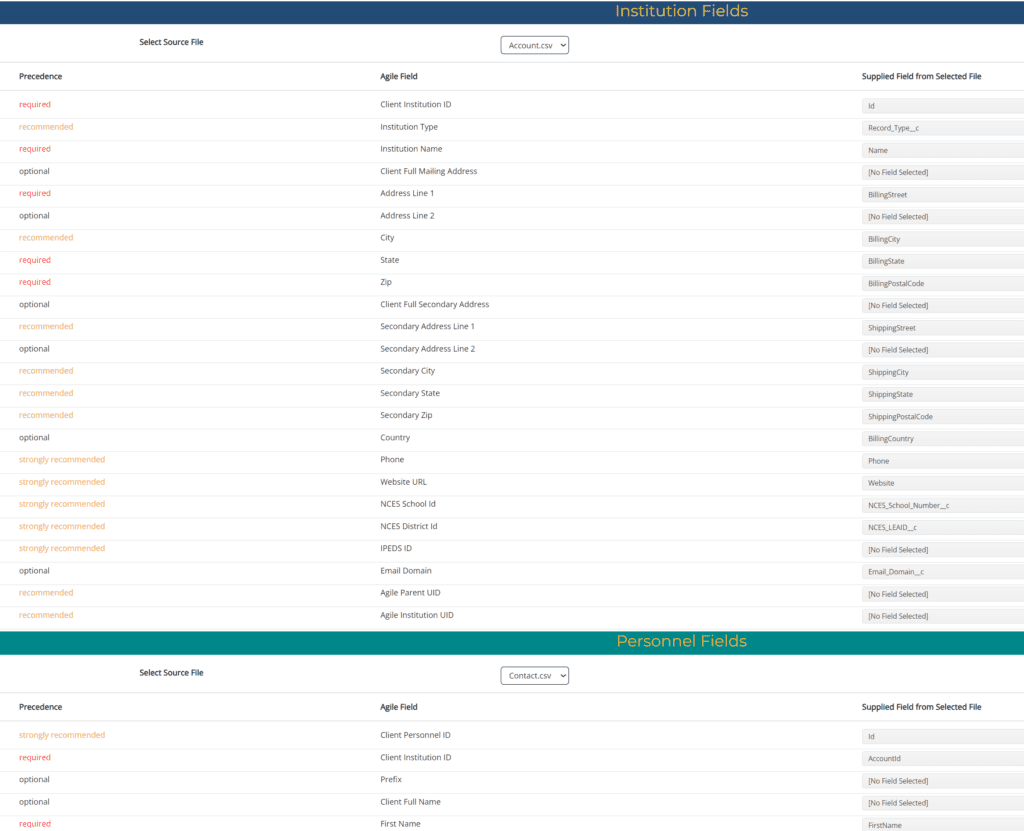This screenshot has height=831, width=1024.
Task: Open the City field showing BillingCity
Action: click(942, 239)
